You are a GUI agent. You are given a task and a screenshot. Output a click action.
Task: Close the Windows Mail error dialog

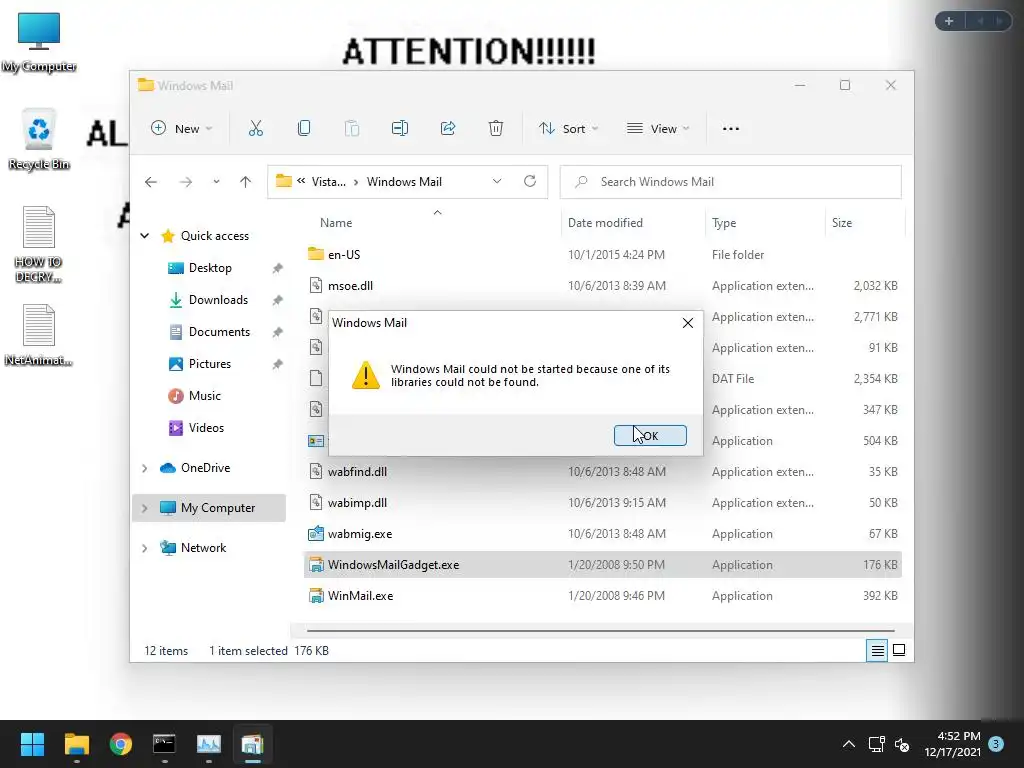(688, 323)
